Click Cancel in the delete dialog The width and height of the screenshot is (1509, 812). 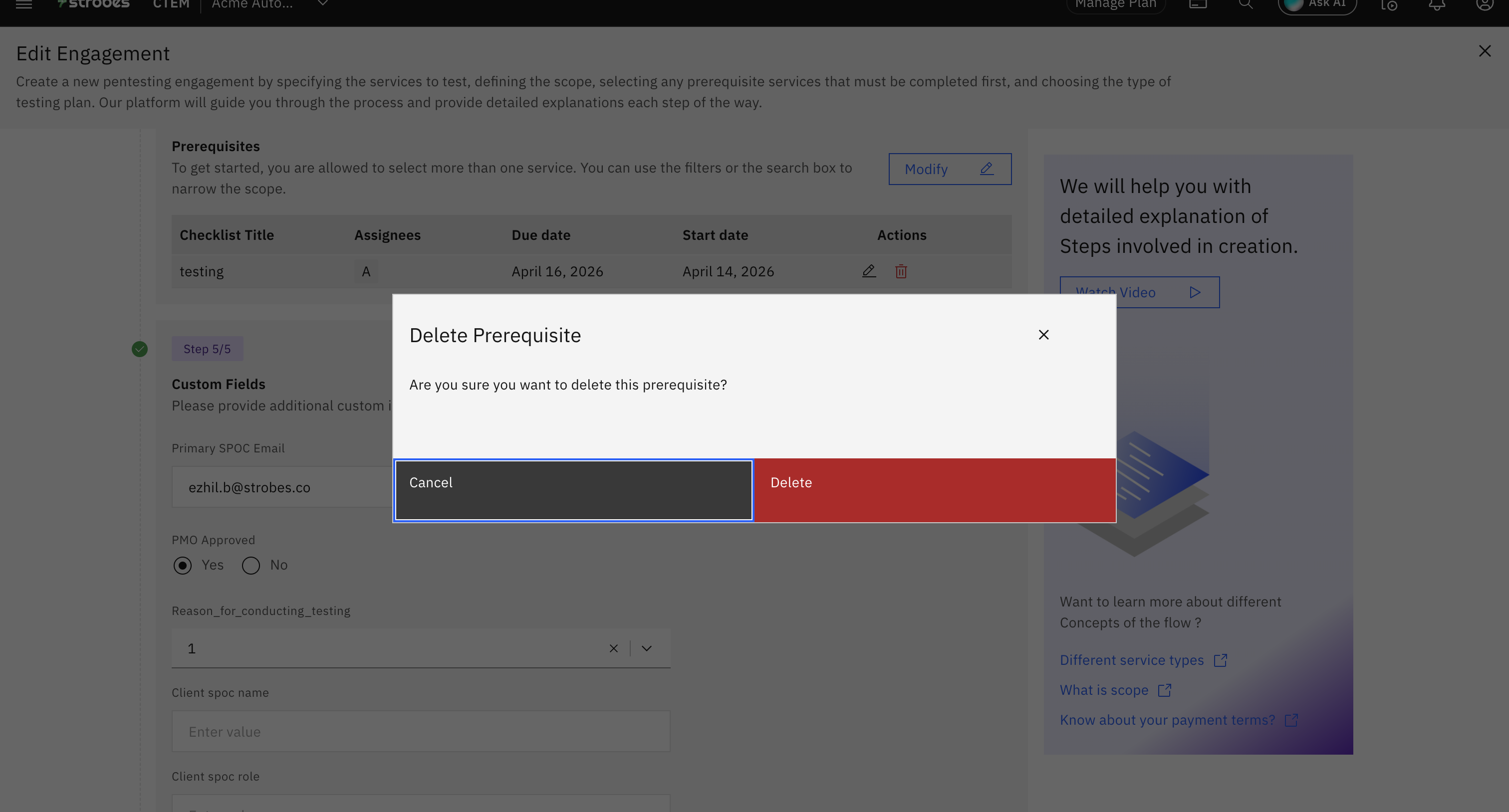[573, 490]
